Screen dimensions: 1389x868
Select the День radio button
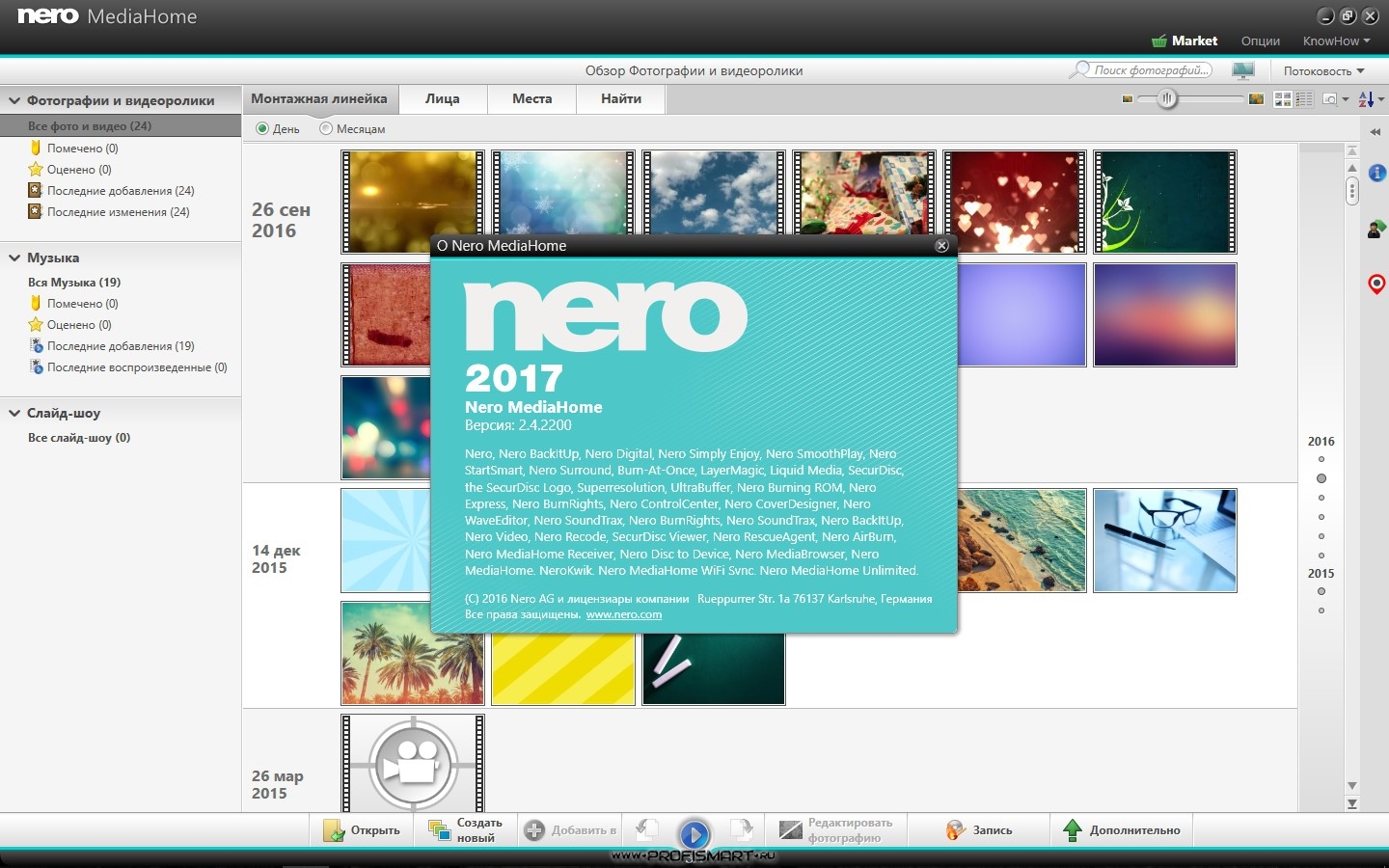click(x=262, y=128)
